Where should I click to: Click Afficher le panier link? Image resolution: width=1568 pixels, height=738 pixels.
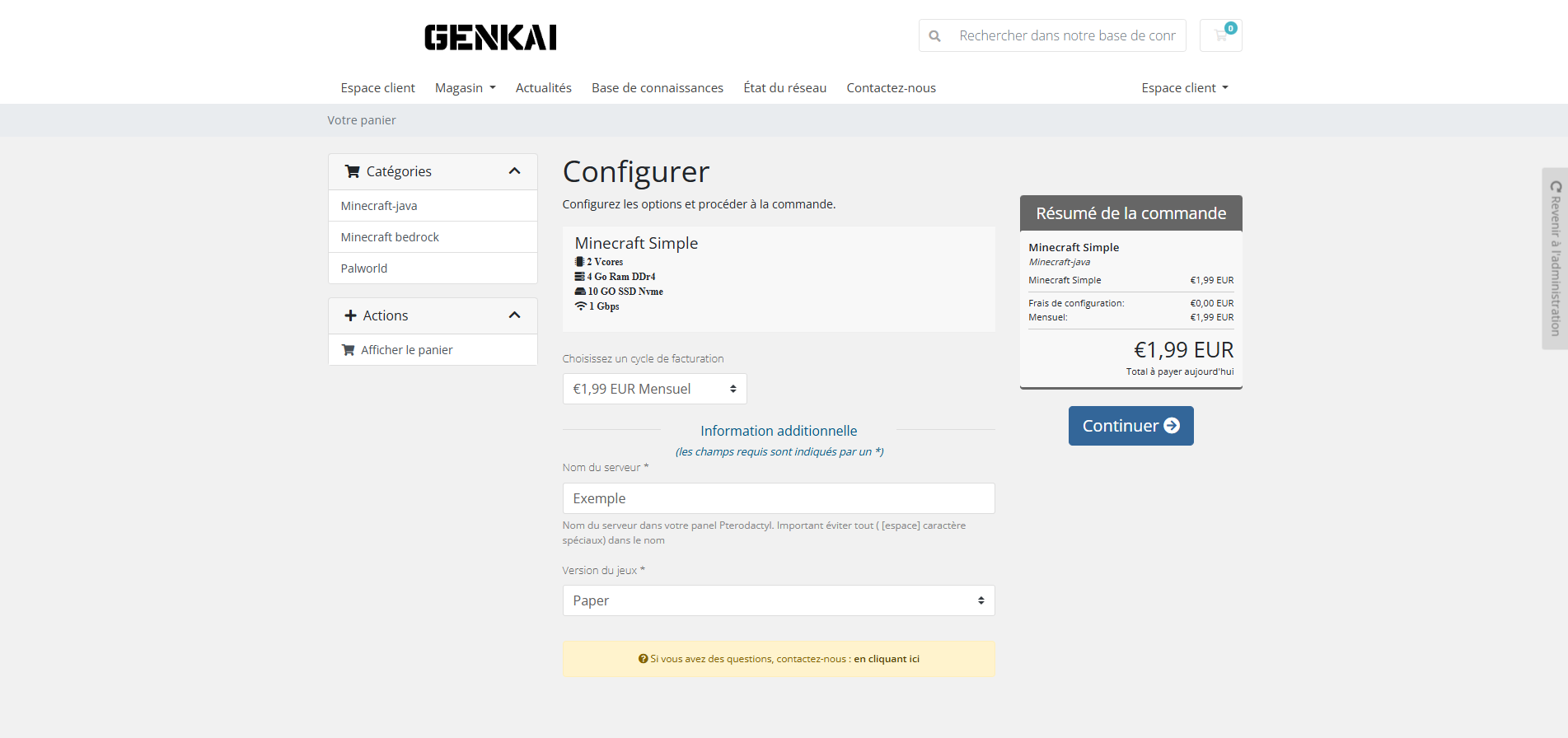click(433, 350)
